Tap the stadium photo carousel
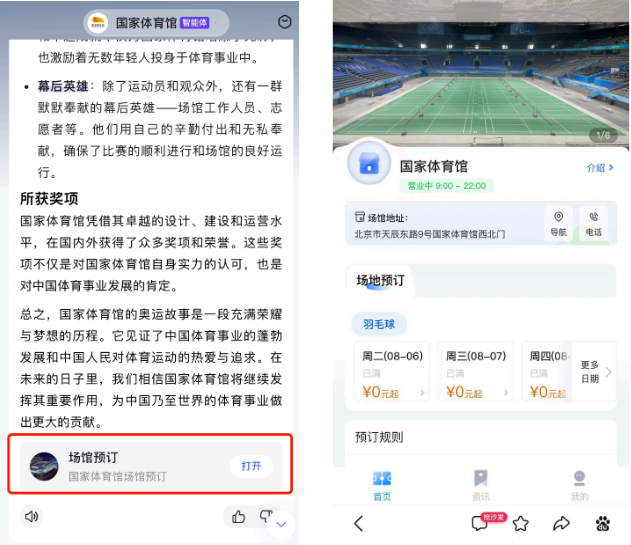This screenshot has height=545, width=631. coord(481,72)
